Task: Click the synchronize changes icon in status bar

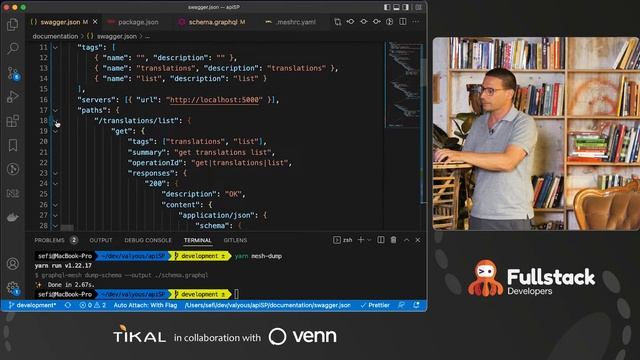Action: tap(68, 305)
